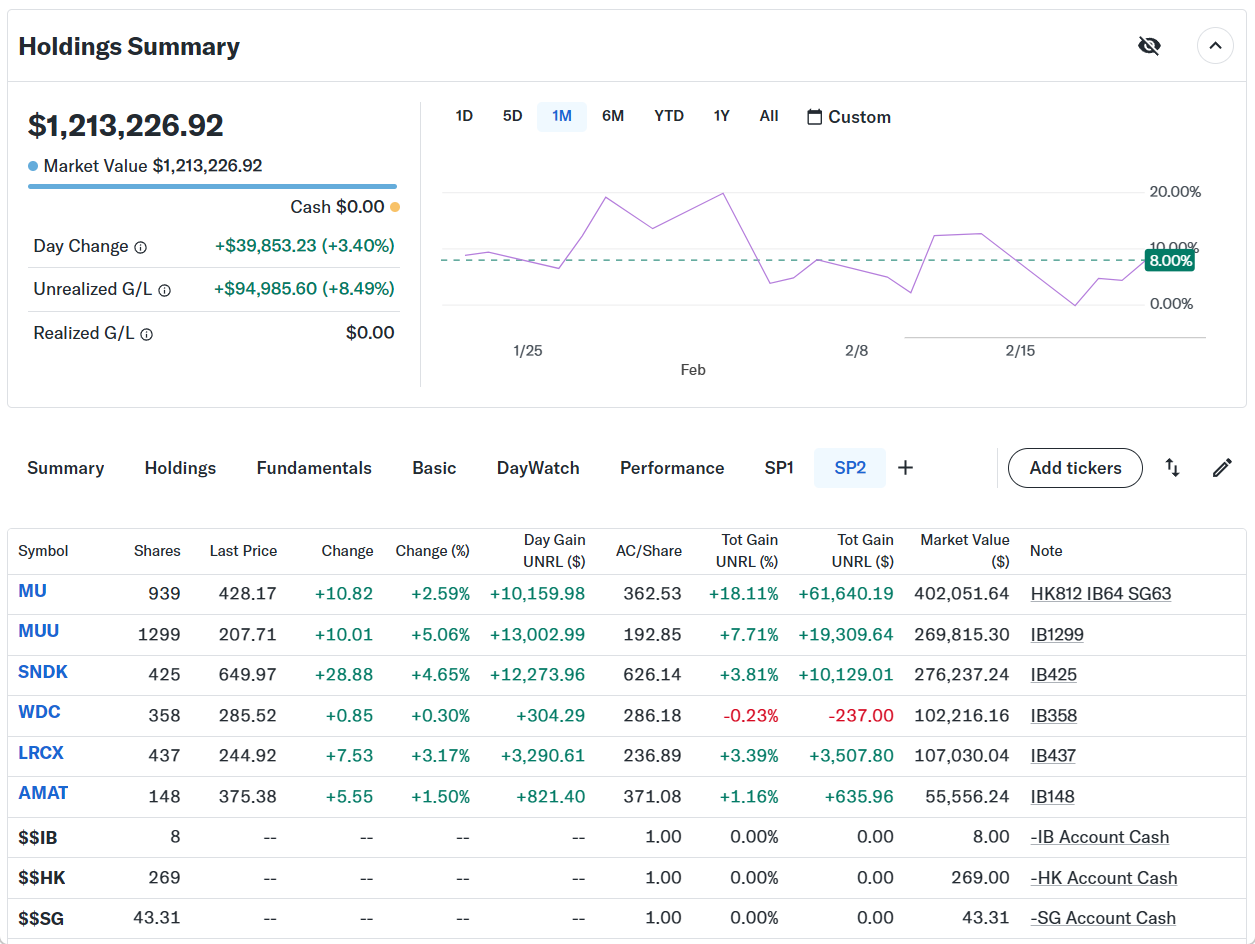Select the 1D chart range
The width and height of the screenshot is (1255, 944).
coord(464,116)
